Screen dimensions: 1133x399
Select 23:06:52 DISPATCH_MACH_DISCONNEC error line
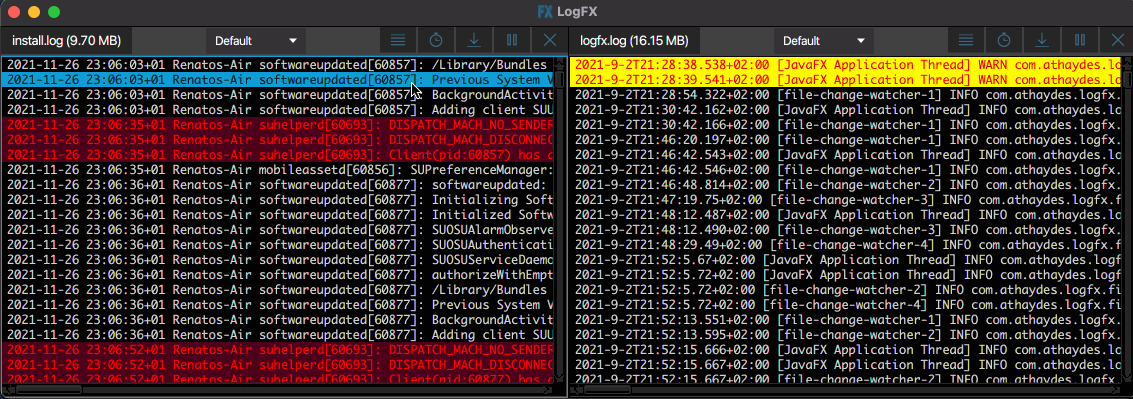[278, 365]
